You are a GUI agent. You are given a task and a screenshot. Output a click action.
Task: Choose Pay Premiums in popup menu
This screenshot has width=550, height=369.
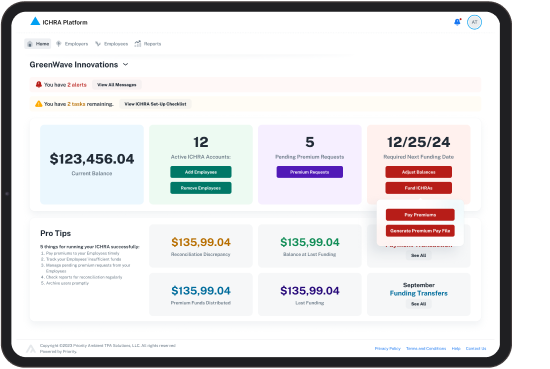(x=420, y=215)
